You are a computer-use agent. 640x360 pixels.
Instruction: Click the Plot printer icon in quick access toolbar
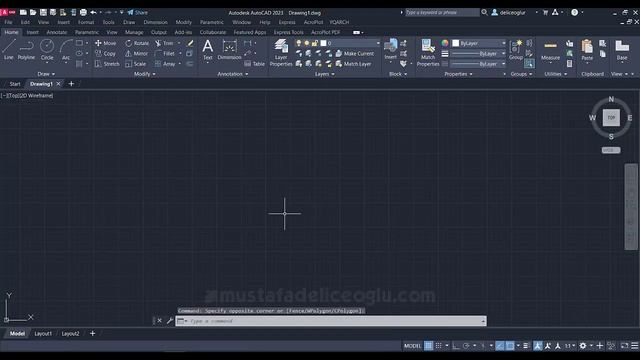pos(83,13)
